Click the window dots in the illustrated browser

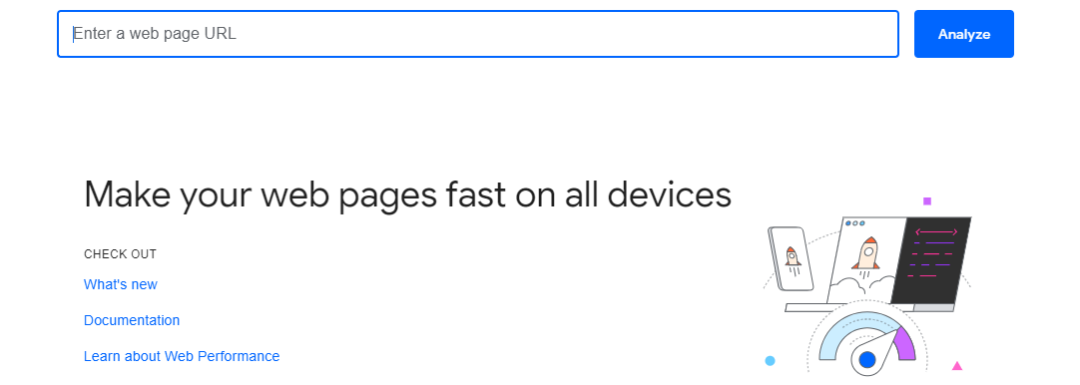click(855, 223)
